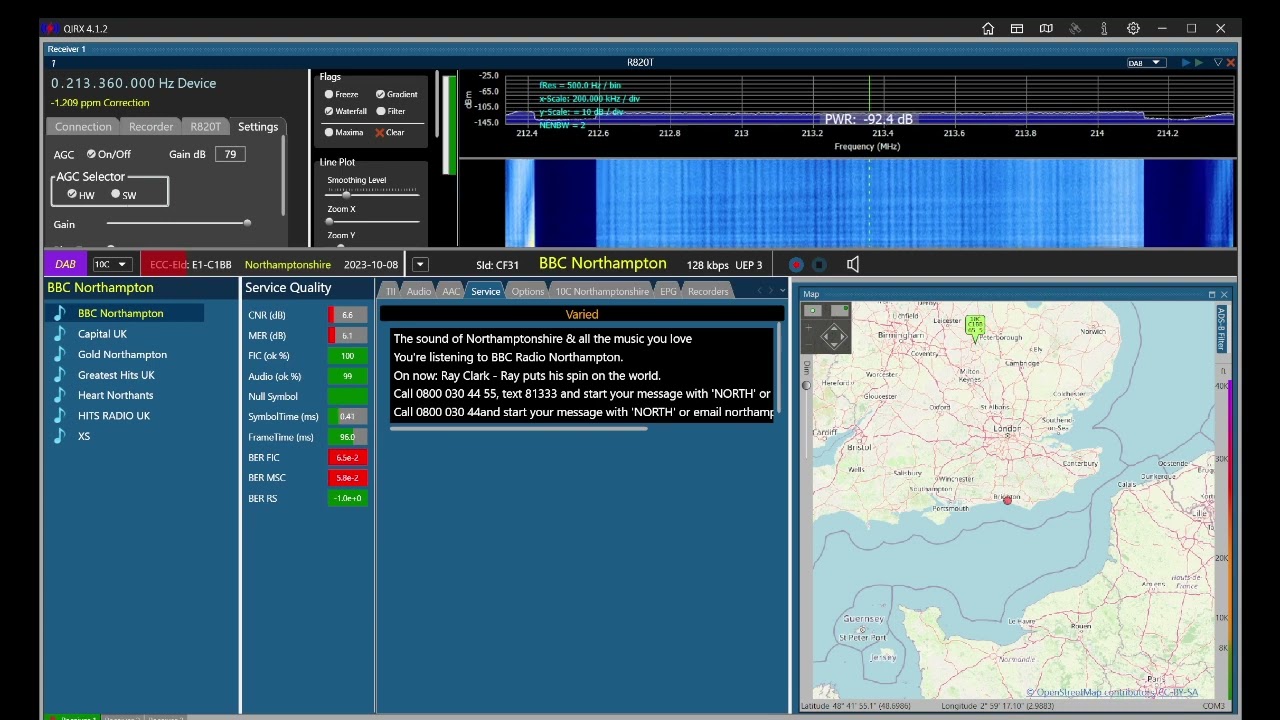The height and width of the screenshot is (720, 1280).
Task: Select Heart Northants service
Action: (x=115, y=395)
